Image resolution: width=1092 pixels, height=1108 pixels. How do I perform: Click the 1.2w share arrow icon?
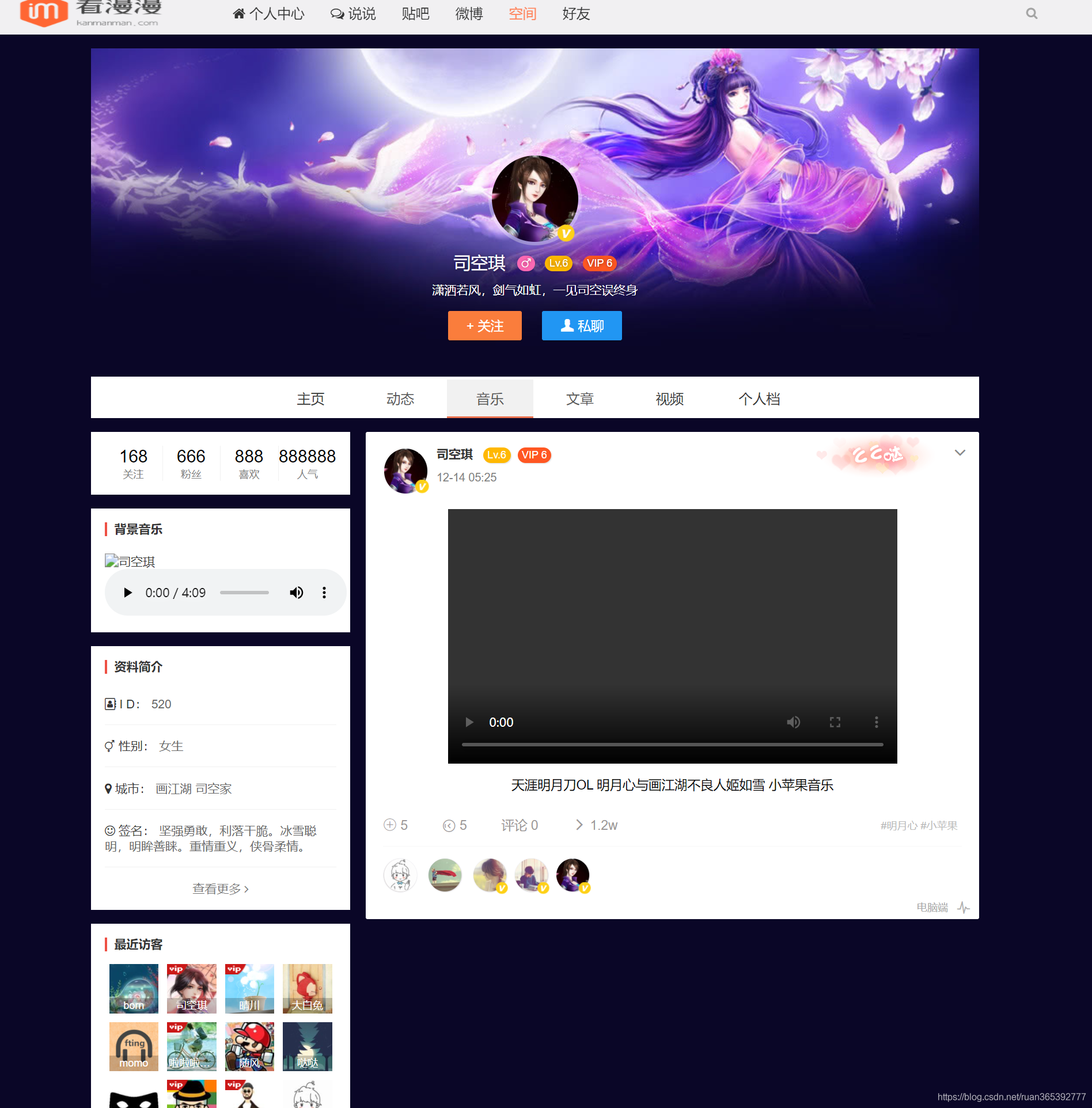(579, 825)
